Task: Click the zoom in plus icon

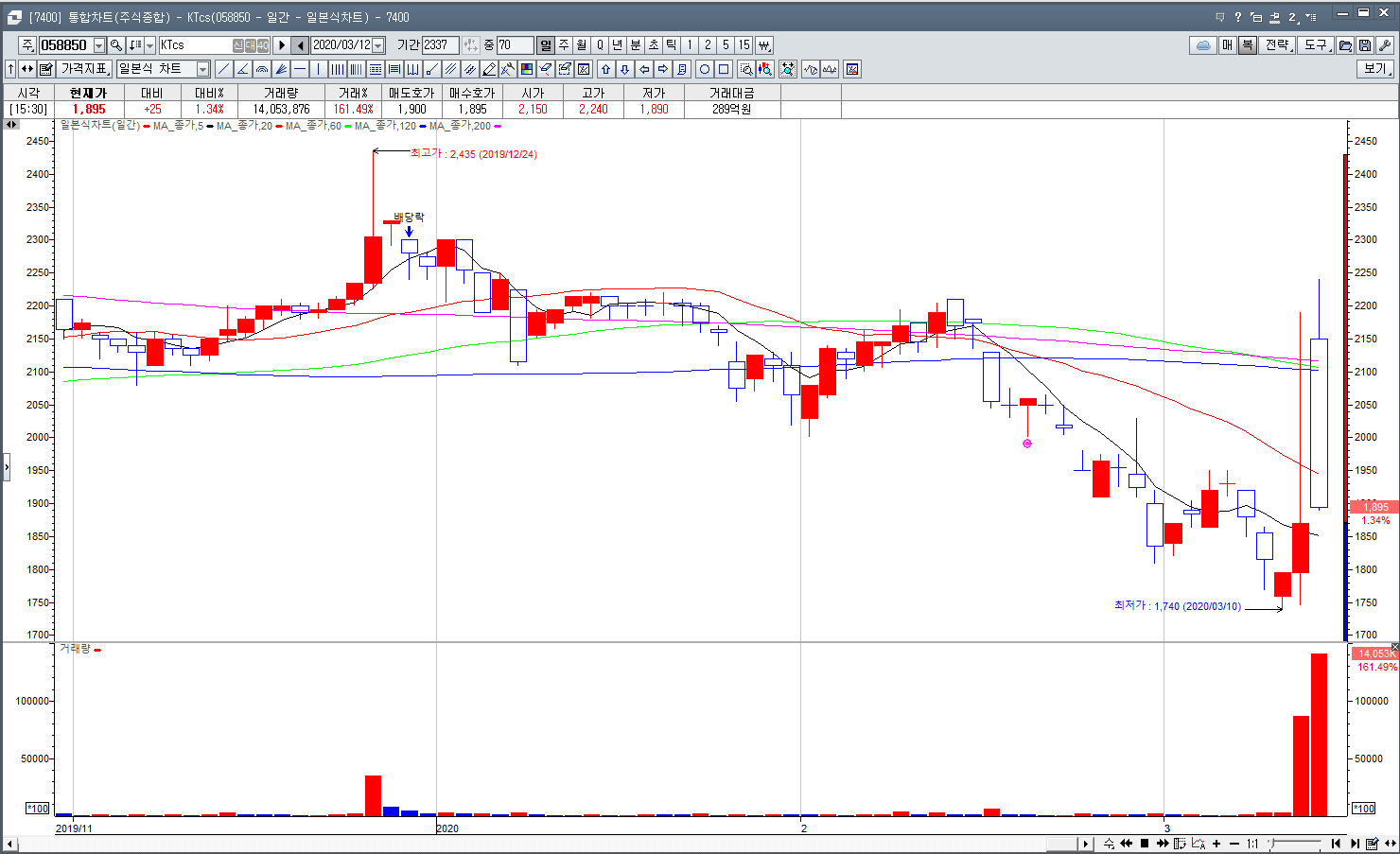Action: pyautogui.click(x=1216, y=844)
